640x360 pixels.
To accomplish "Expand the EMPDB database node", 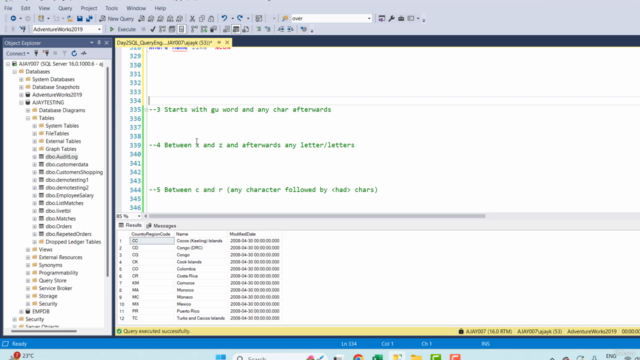I will (21, 311).
